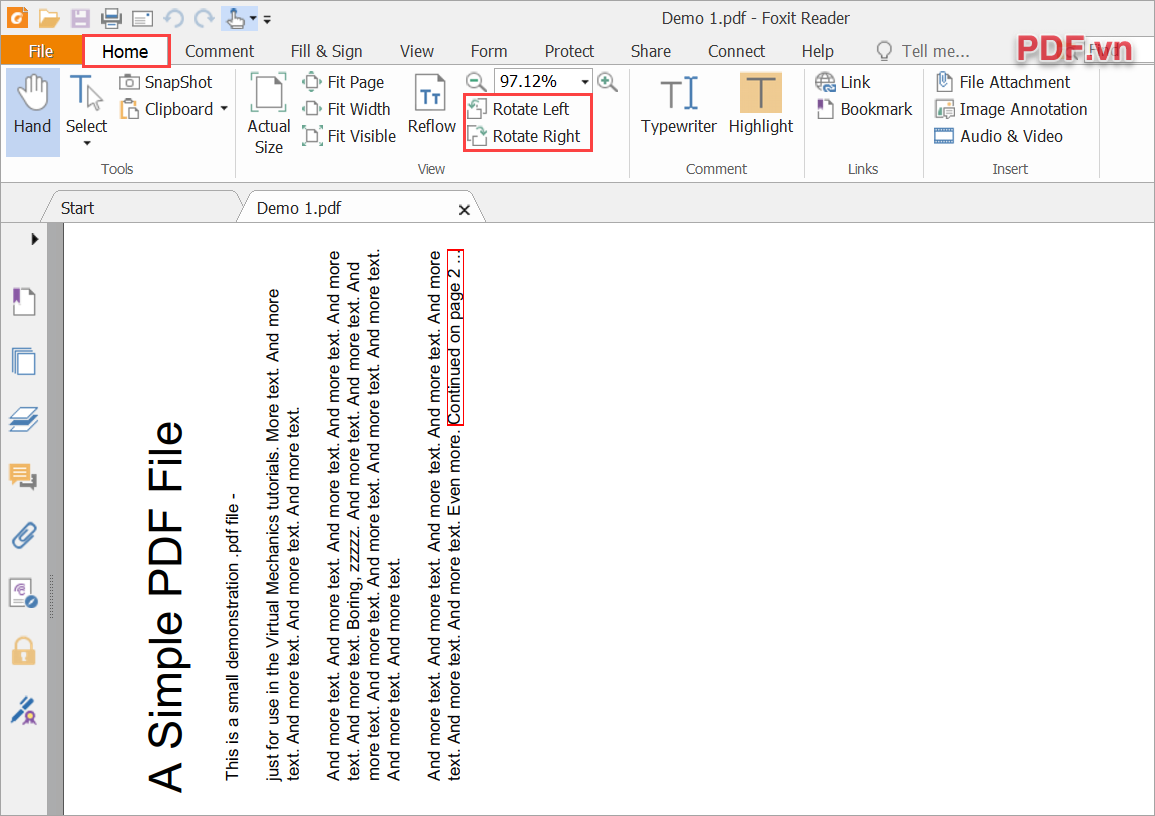Open the View ribbon tab
Image resolution: width=1155 pixels, height=816 pixels.
point(416,52)
